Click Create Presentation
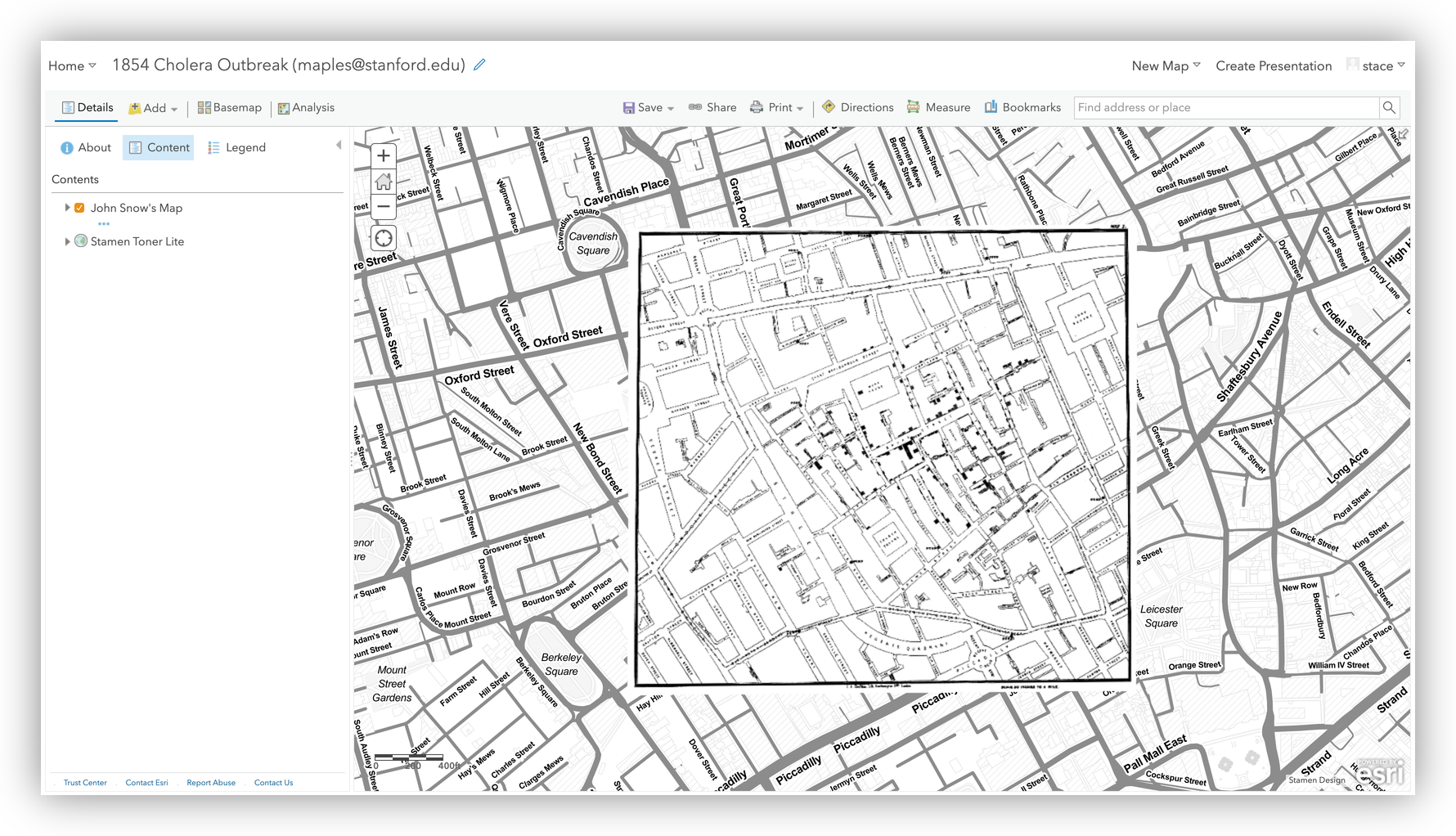This screenshot has width=1456, height=836. point(1274,65)
